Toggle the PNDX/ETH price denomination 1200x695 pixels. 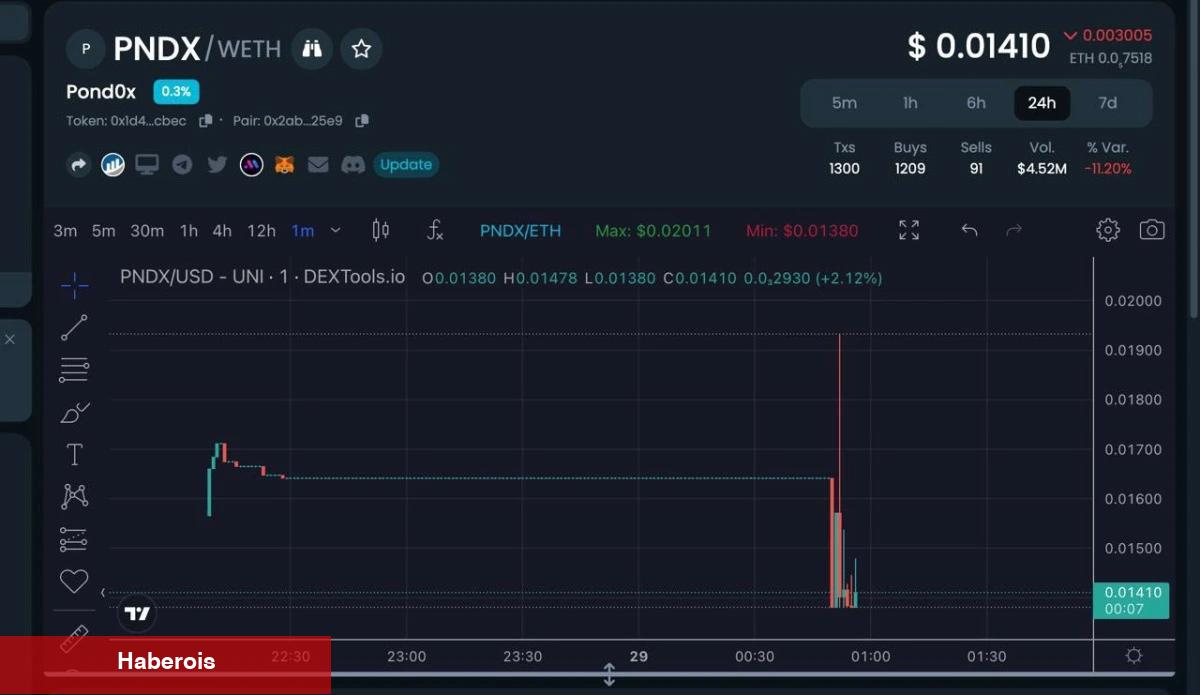(520, 231)
